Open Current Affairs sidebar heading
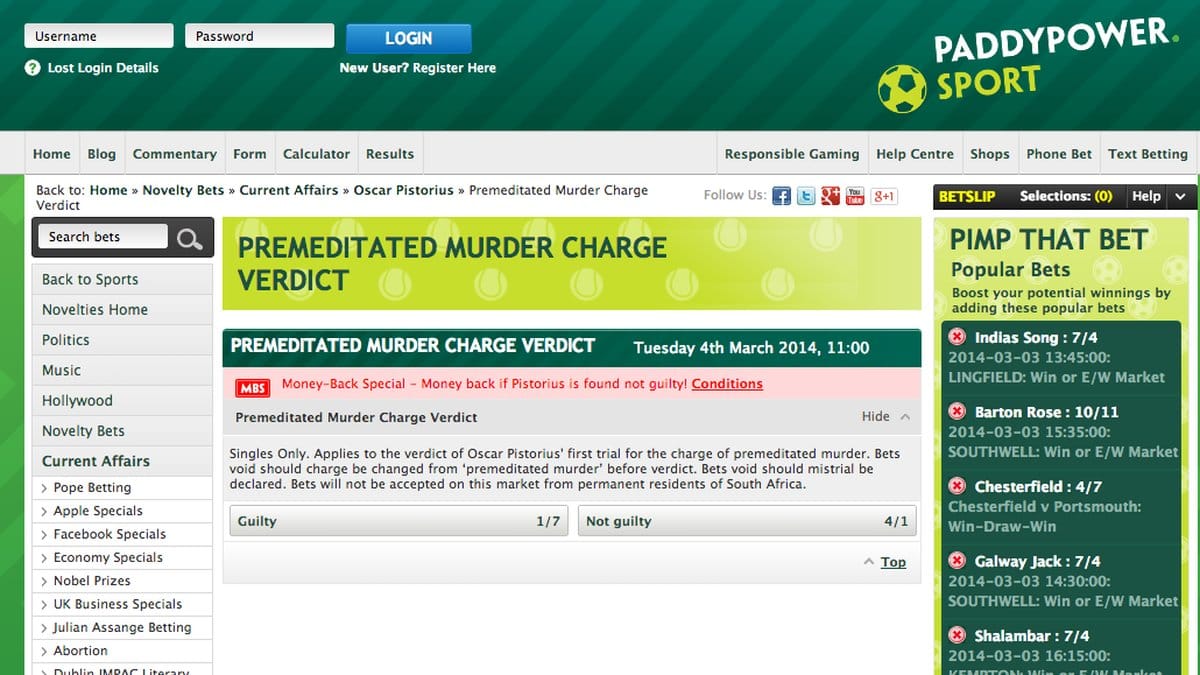The height and width of the screenshot is (675, 1200). click(122, 461)
